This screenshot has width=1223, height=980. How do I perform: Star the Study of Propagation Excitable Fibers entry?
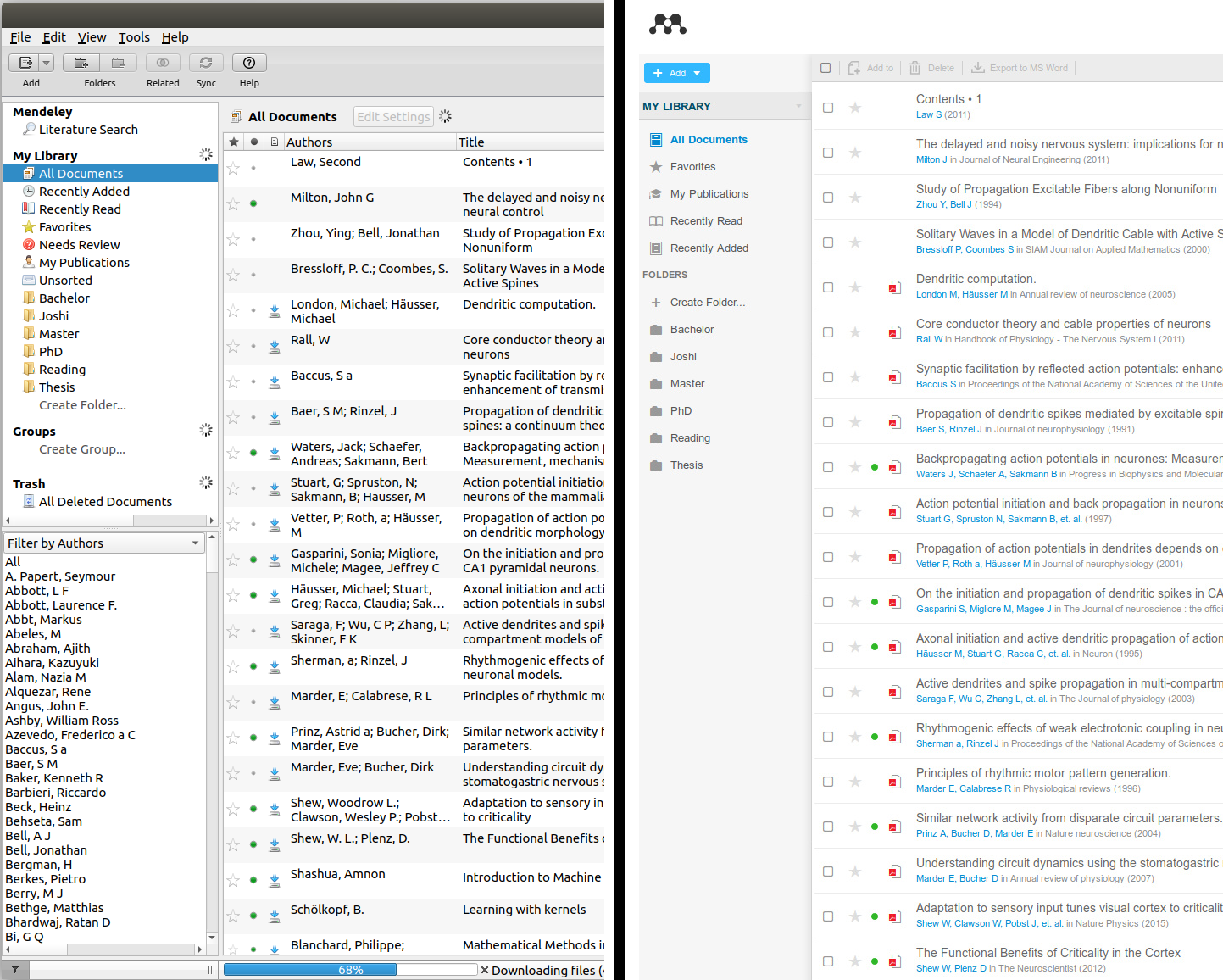point(855,198)
